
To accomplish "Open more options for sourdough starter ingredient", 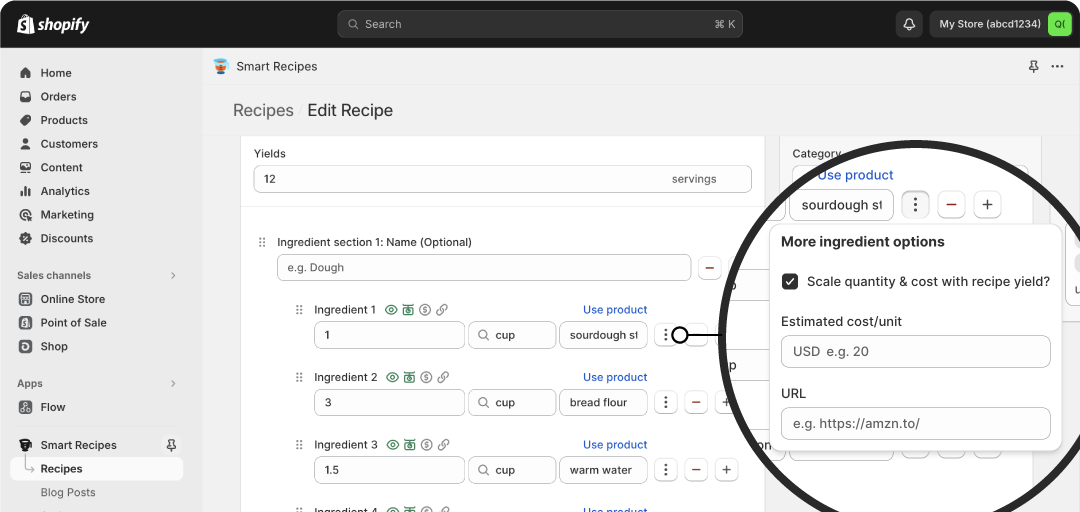I will (x=665, y=336).
